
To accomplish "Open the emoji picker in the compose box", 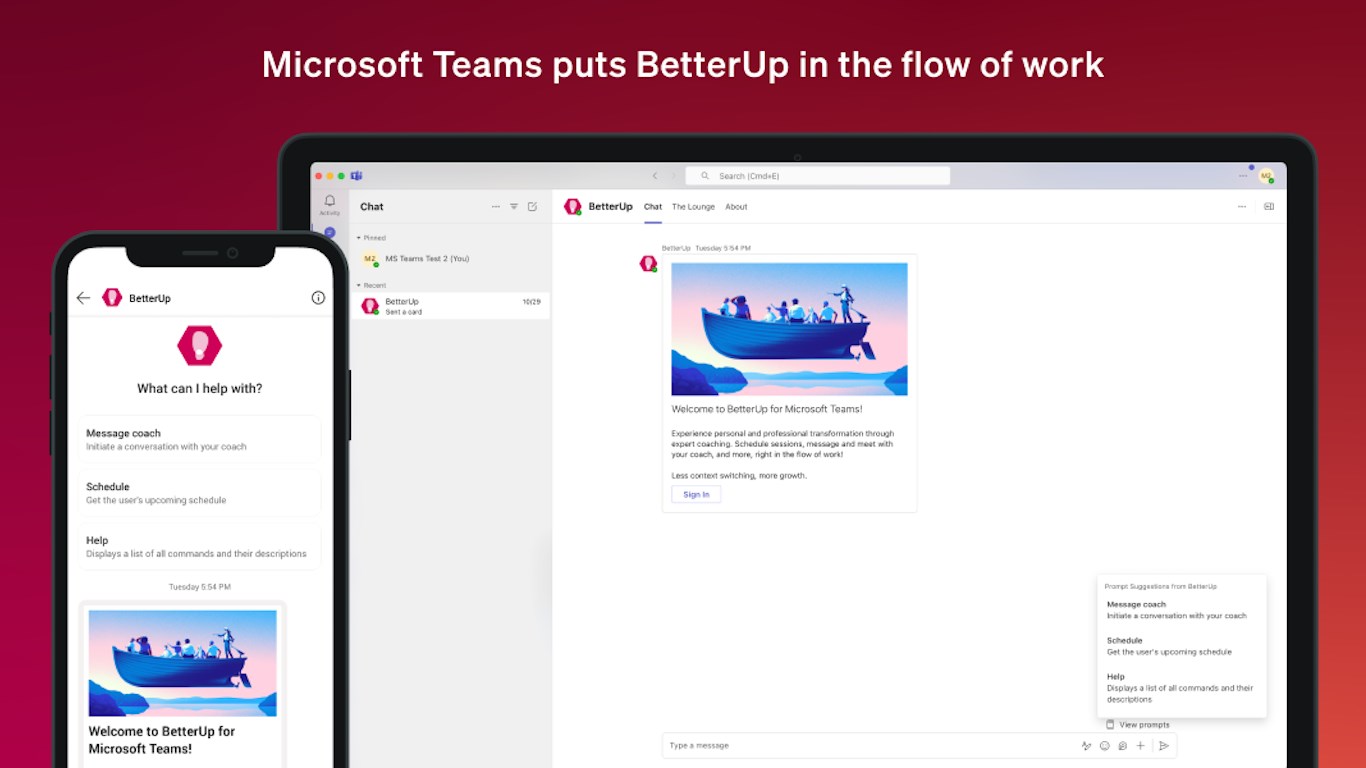I will (x=1104, y=746).
